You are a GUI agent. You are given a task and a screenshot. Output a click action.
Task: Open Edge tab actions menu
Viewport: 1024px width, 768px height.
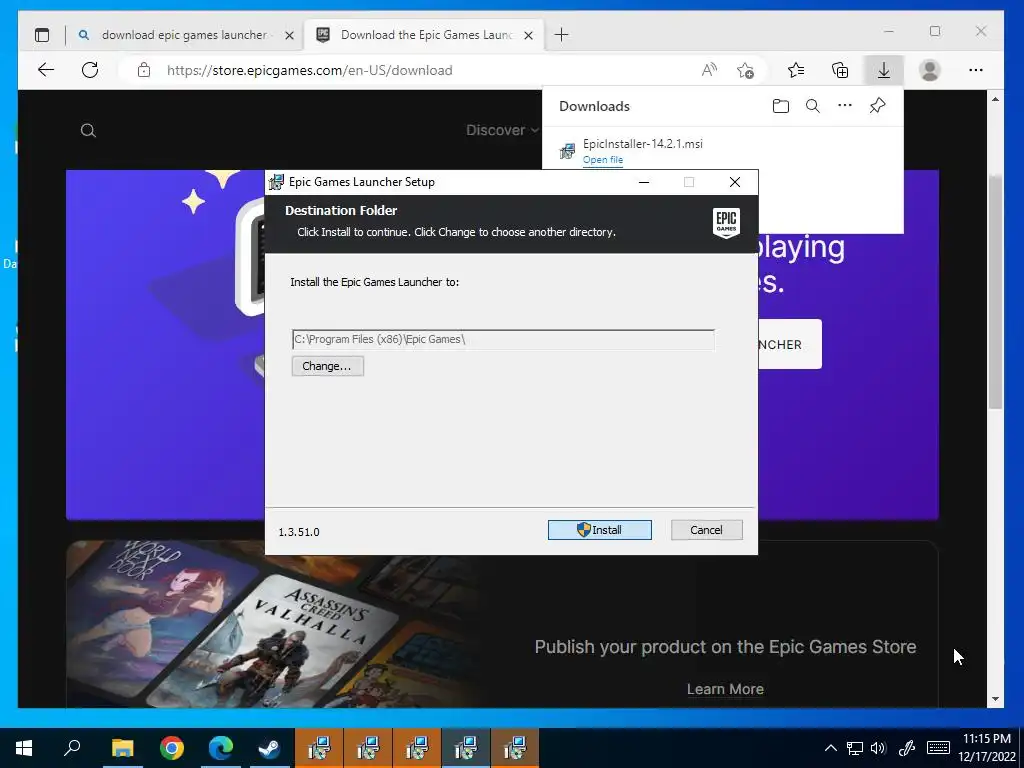point(42,35)
